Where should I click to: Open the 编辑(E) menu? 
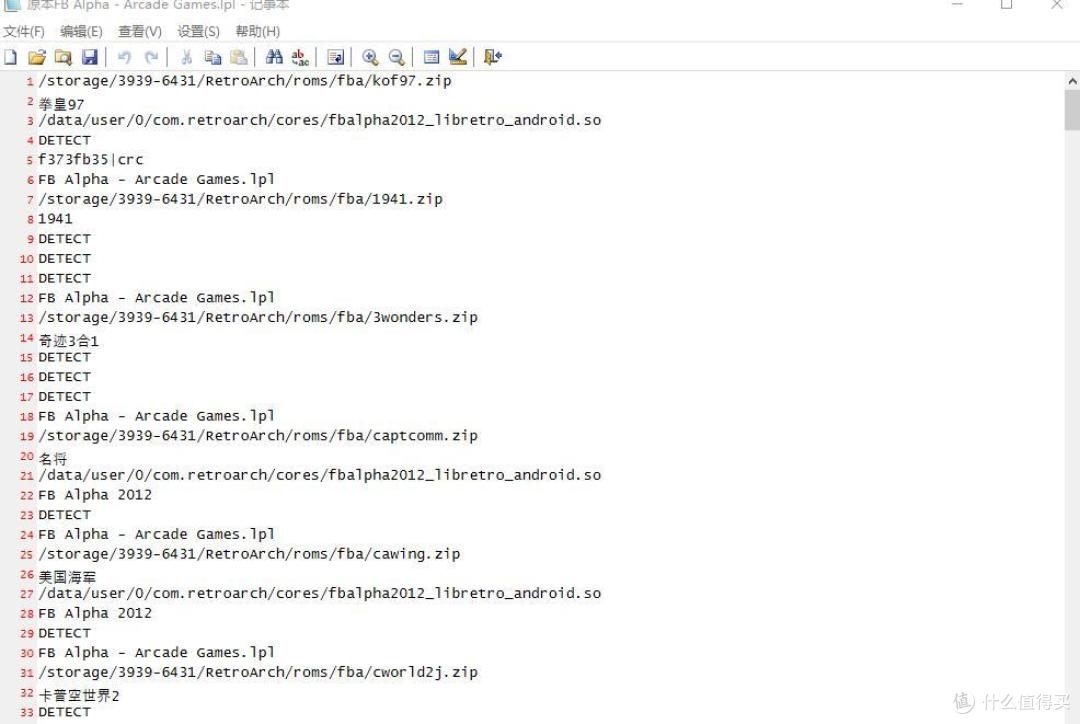[x=81, y=32]
